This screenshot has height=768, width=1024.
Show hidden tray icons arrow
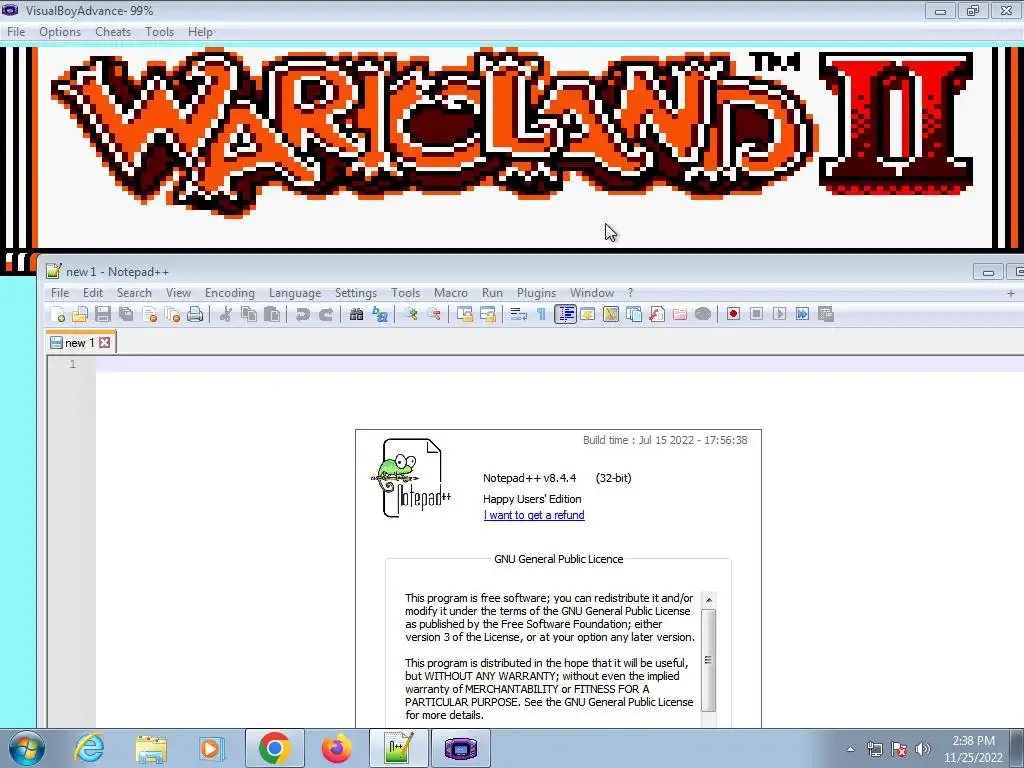[x=850, y=749]
